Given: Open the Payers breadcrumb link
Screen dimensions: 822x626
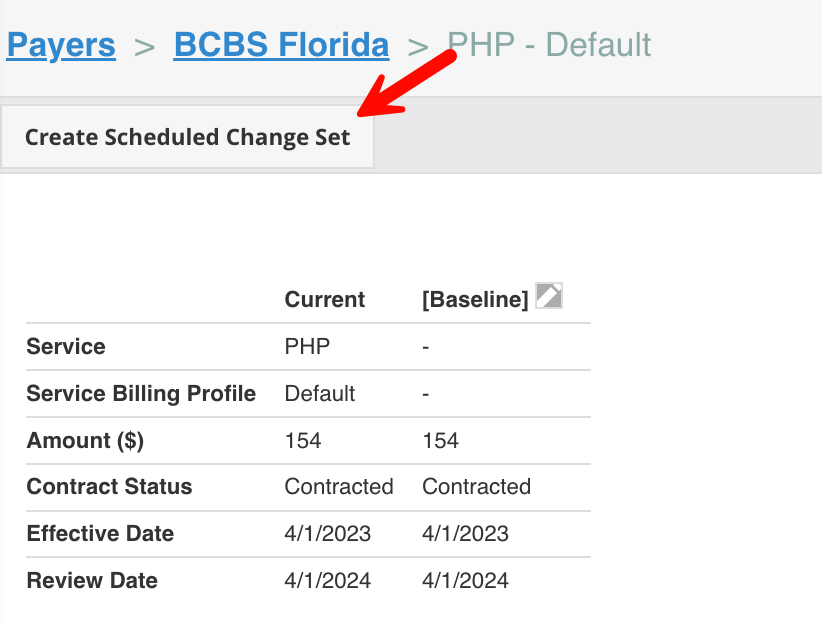Looking at the screenshot, I should tap(61, 45).
